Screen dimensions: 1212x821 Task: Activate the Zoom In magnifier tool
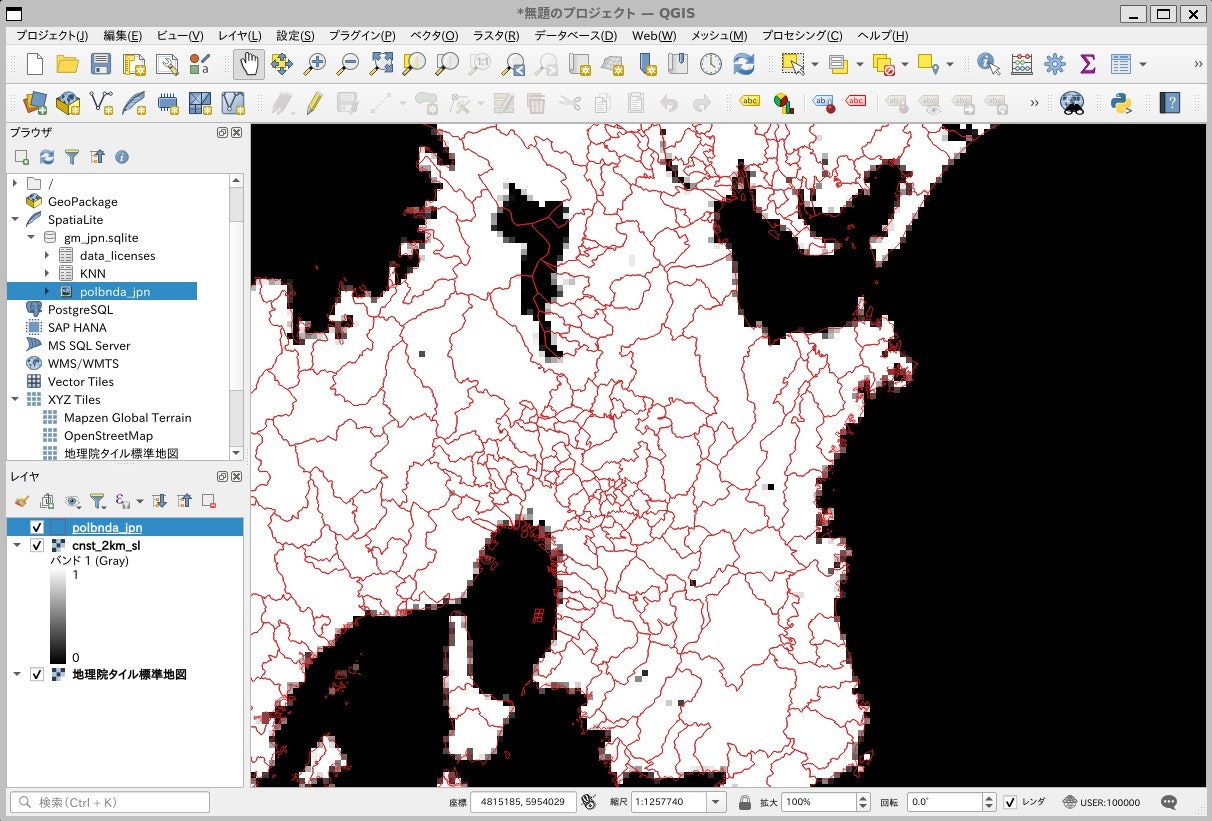tap(316, 63)
